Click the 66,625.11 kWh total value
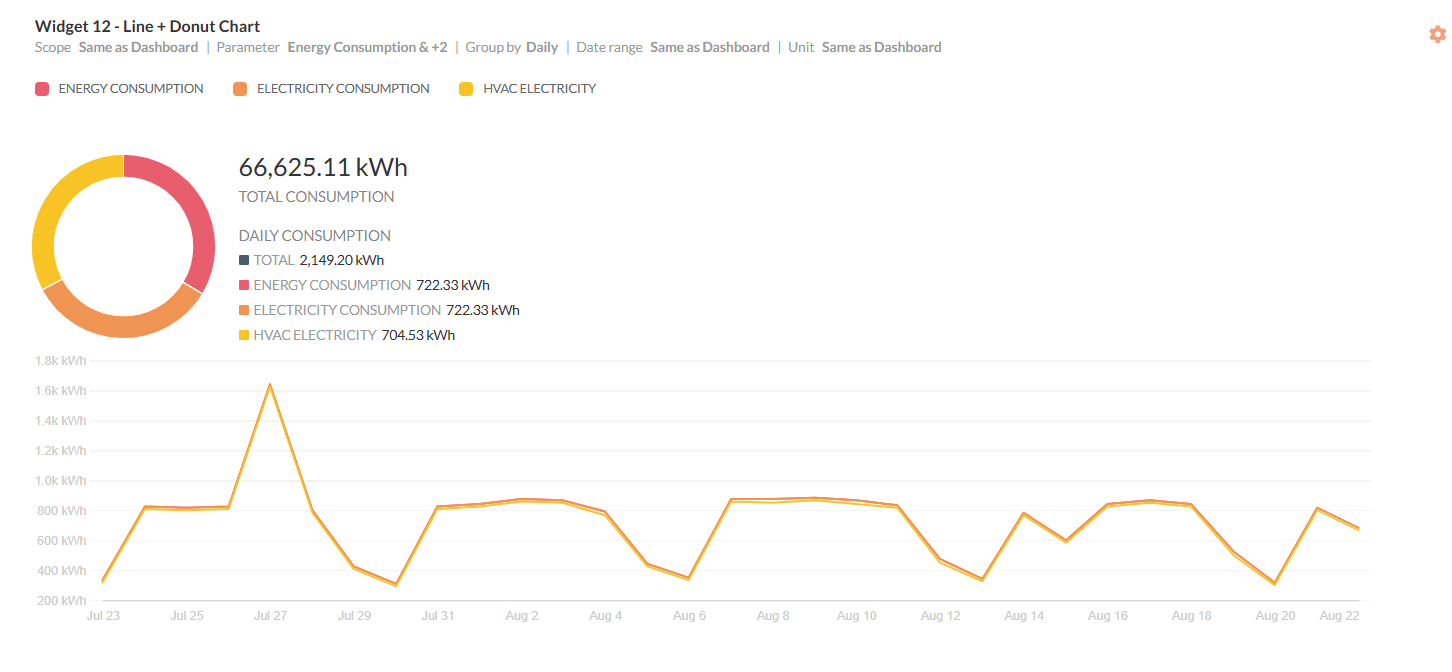Screen dimensions: 1452x672 tap(323, 167)
